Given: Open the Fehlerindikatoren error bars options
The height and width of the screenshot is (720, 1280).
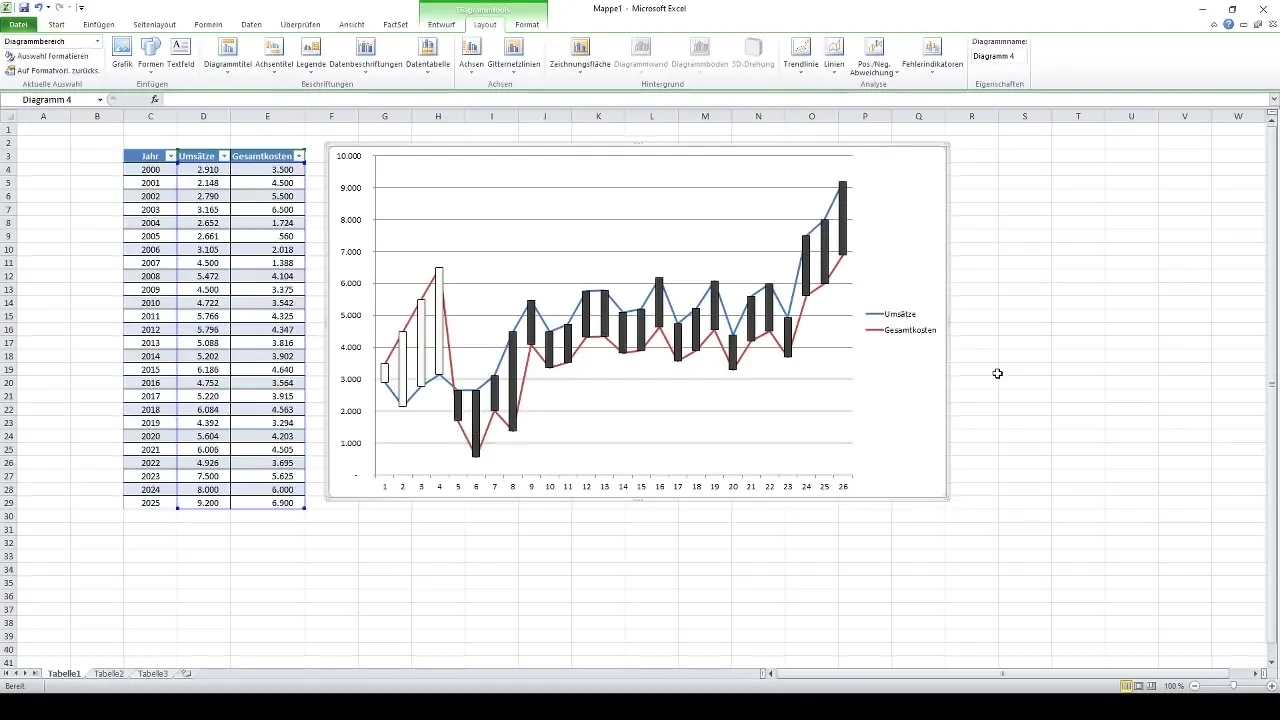Looking at the screenshot, I should [x=932, y=56].
